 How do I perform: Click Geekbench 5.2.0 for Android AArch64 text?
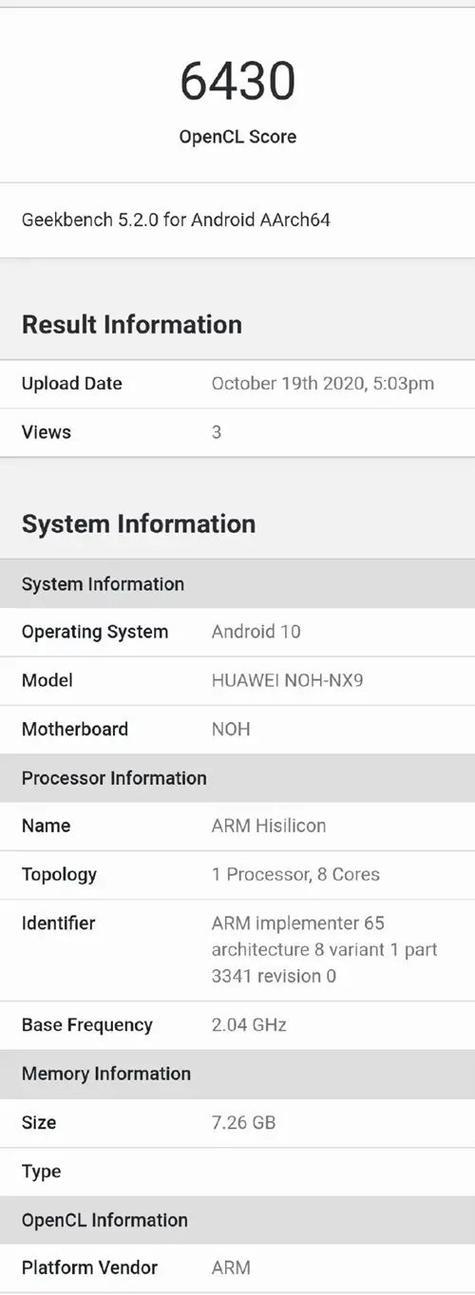tap(176, 219)
